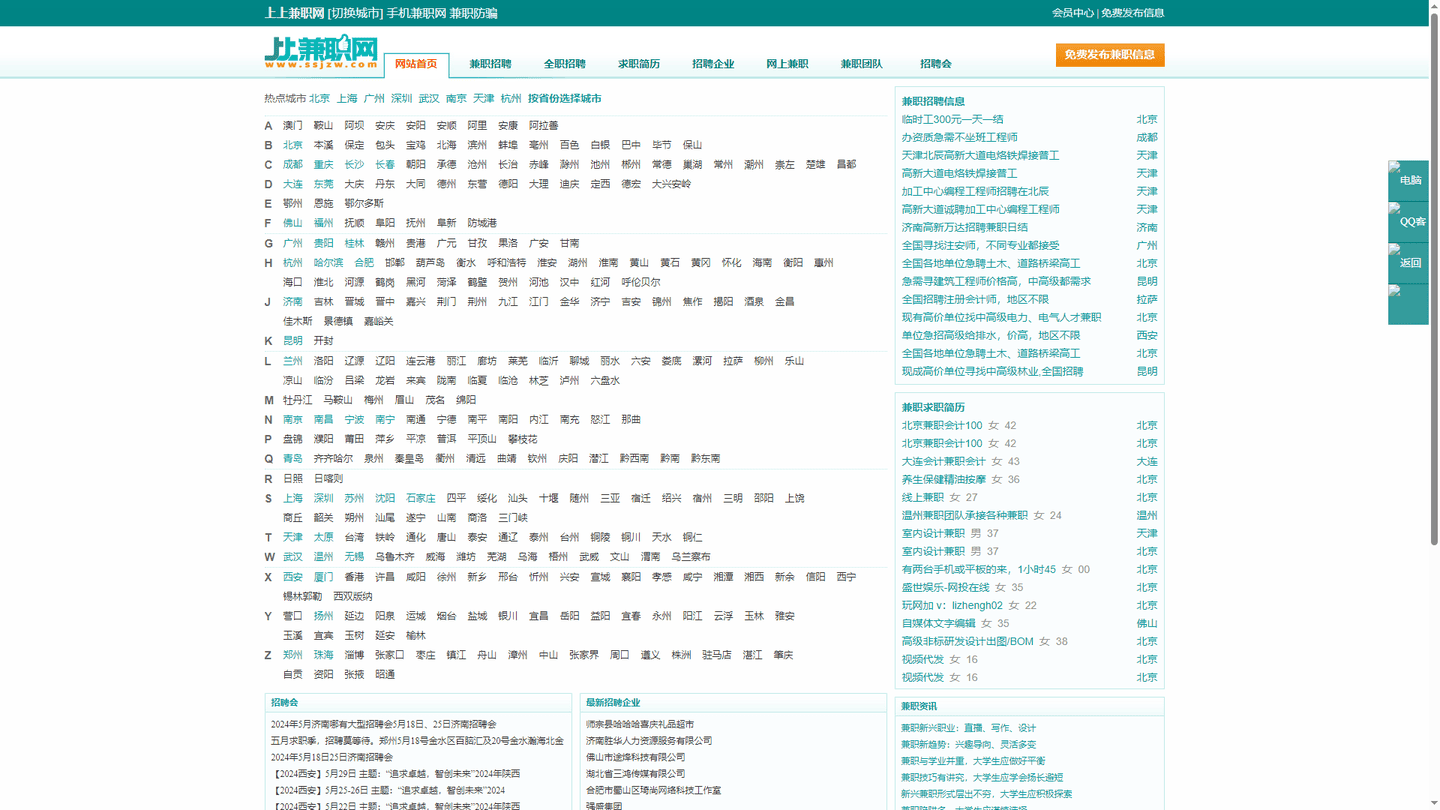1440x810 pixels.
Task: Open news 兼职新趋势：兴趣导向、灵活多变
Action: (968, 745)
